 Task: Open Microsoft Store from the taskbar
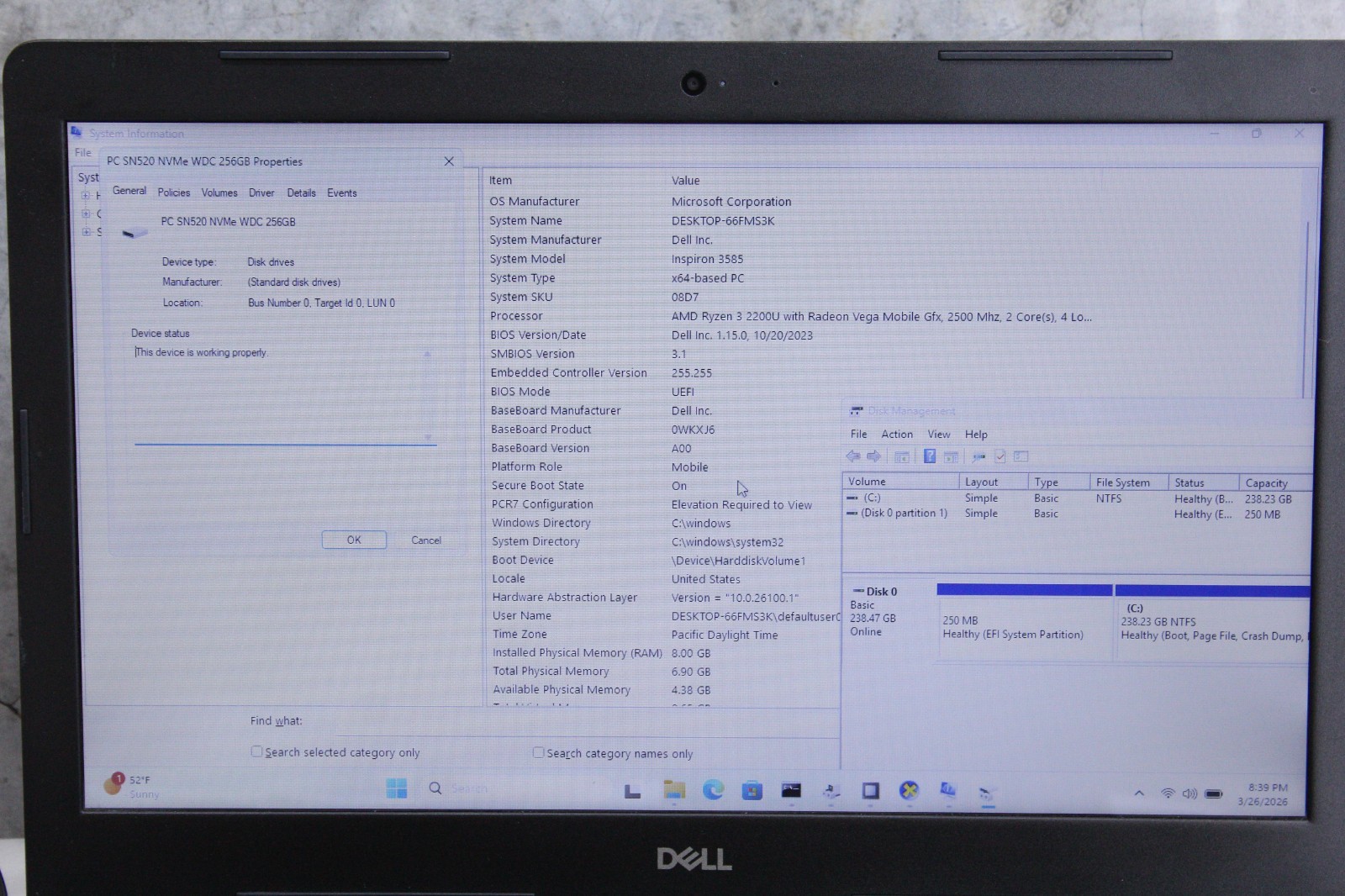pos(752,790)
